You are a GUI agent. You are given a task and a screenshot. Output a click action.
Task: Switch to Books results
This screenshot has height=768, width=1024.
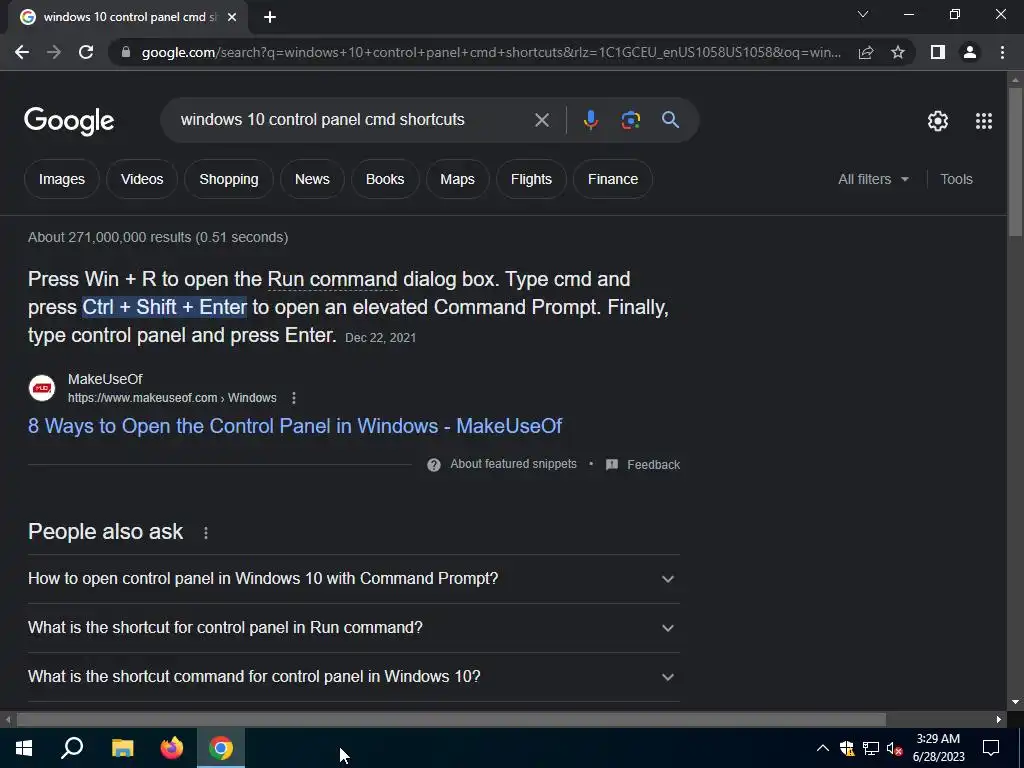(385, 179)
